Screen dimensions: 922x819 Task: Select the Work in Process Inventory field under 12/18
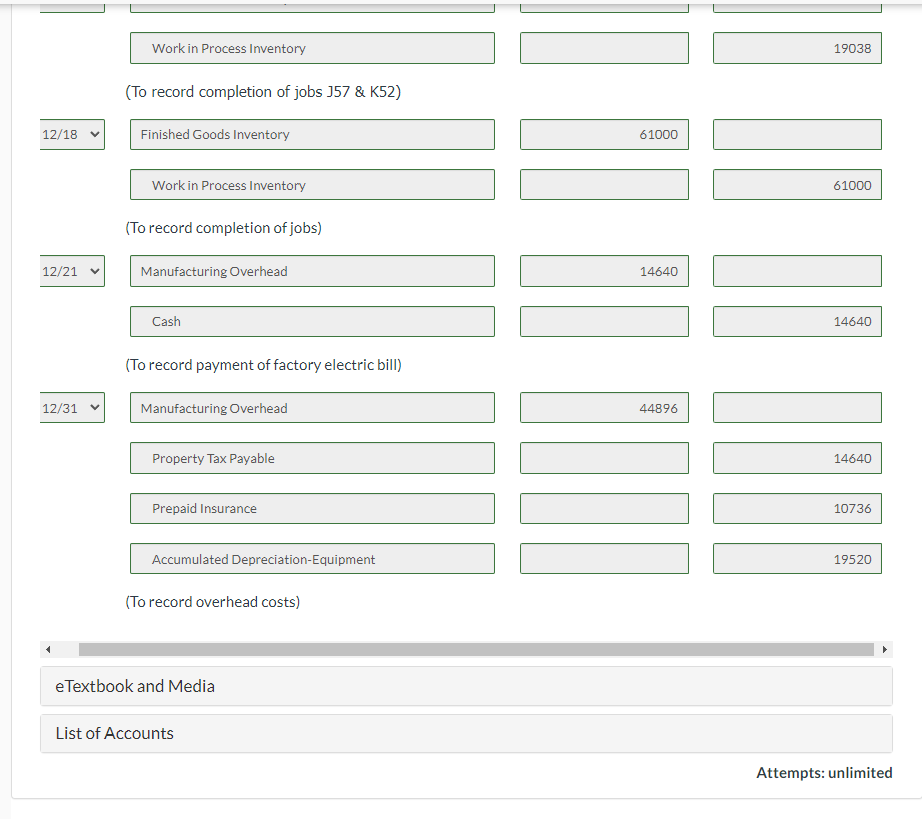coord(311,184)
